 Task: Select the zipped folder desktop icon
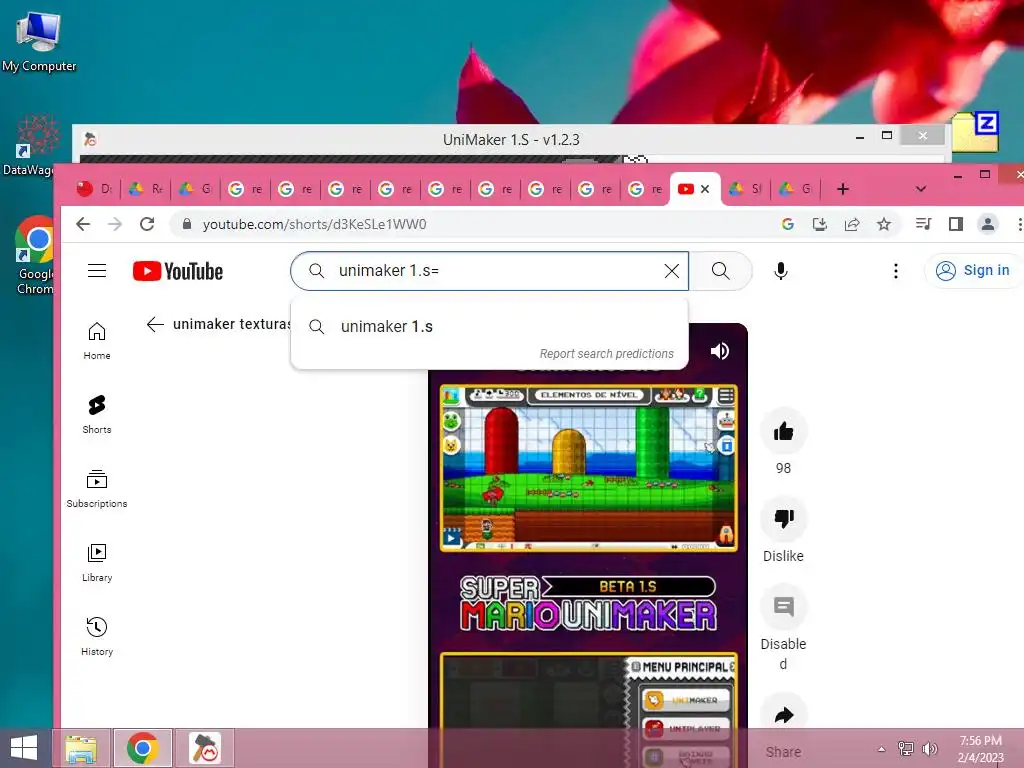click(975, 132)
